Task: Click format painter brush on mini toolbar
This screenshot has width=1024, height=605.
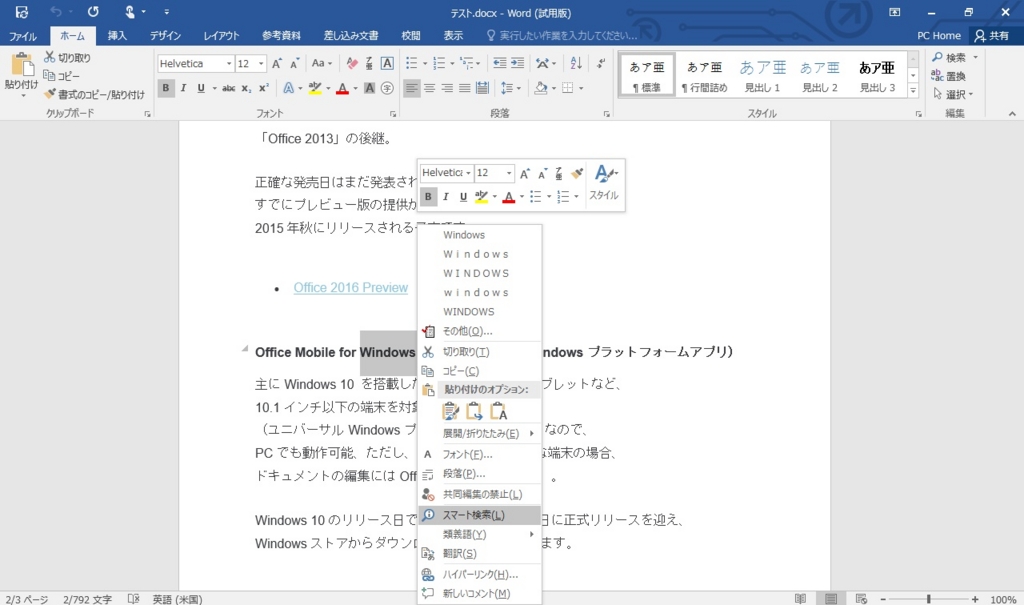Action: (x=577, y=173)
